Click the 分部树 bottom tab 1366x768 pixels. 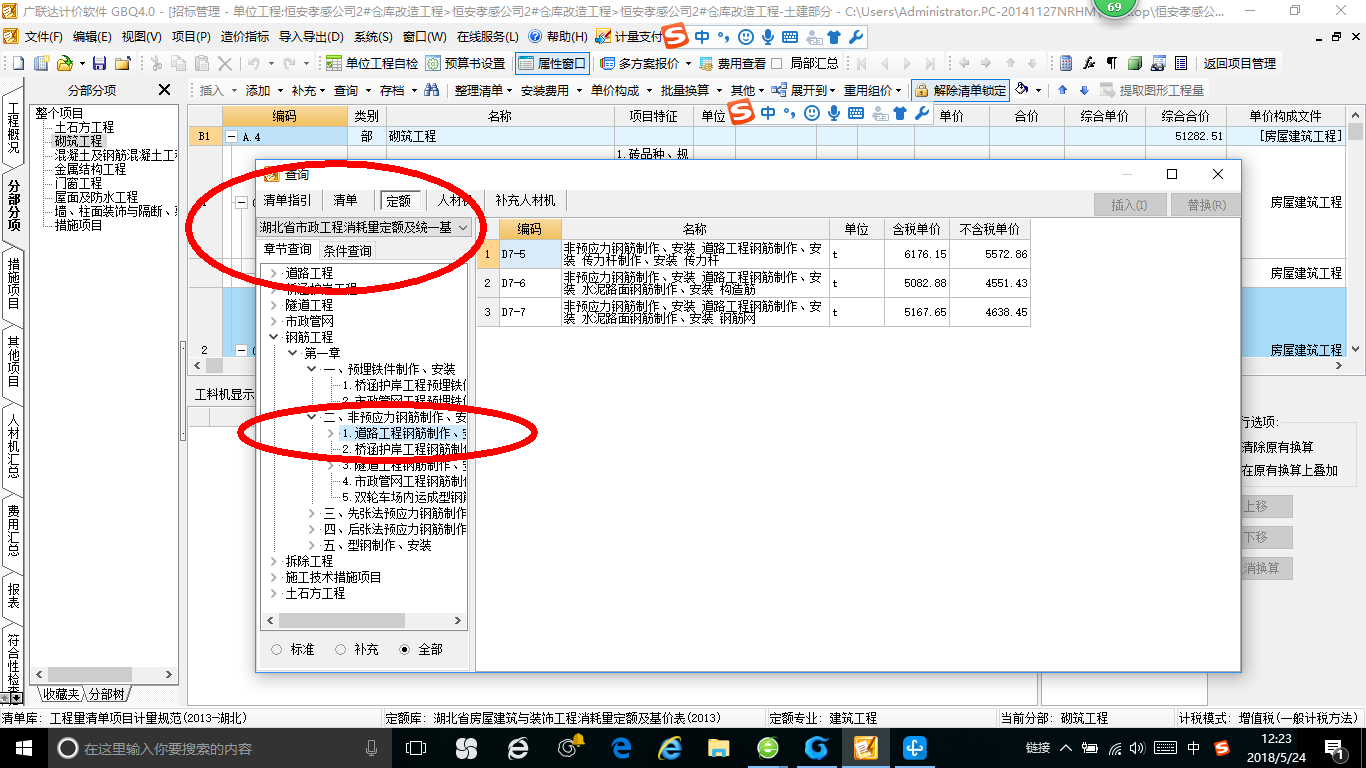pyautogui.click(x=107, y=694)
